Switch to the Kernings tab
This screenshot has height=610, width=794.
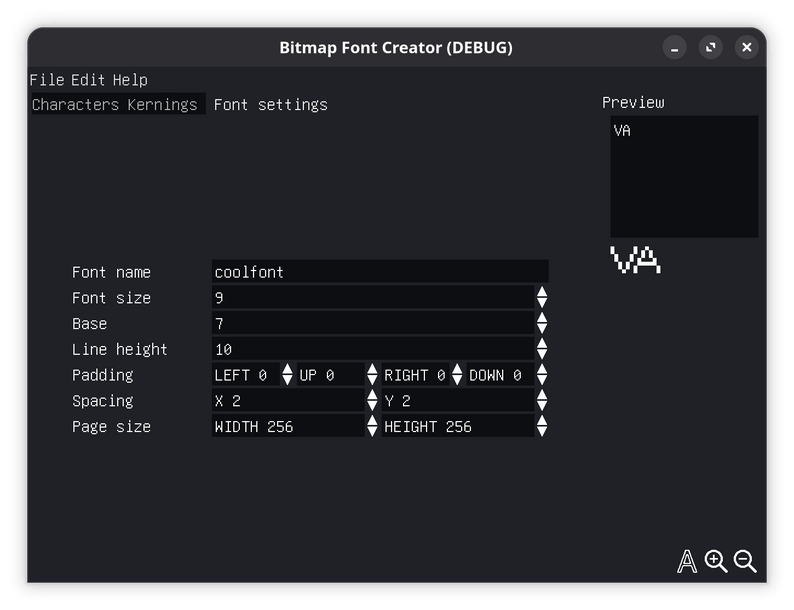(162, 104)
